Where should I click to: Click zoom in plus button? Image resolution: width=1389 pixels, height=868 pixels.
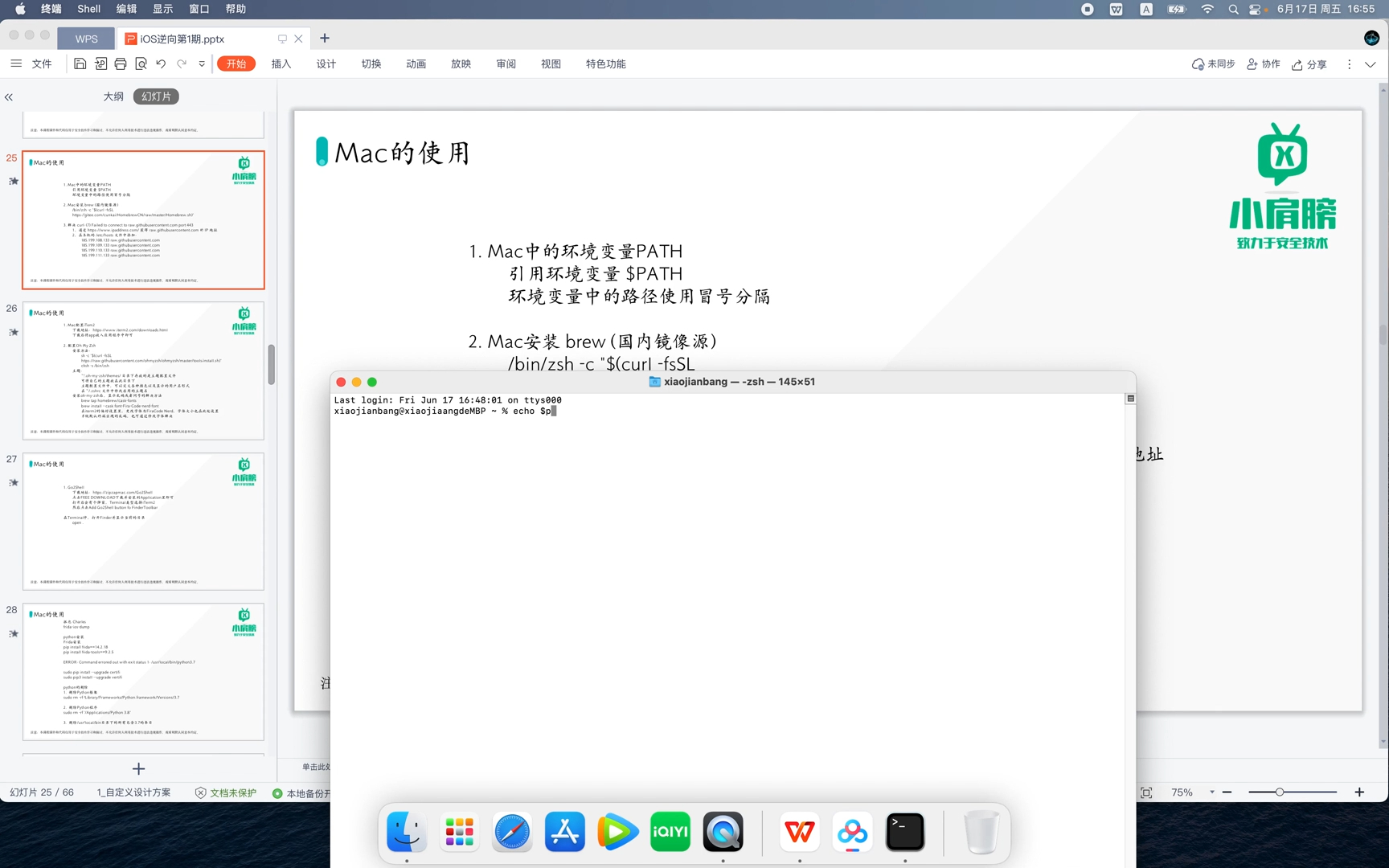[x=1359, y=792]
